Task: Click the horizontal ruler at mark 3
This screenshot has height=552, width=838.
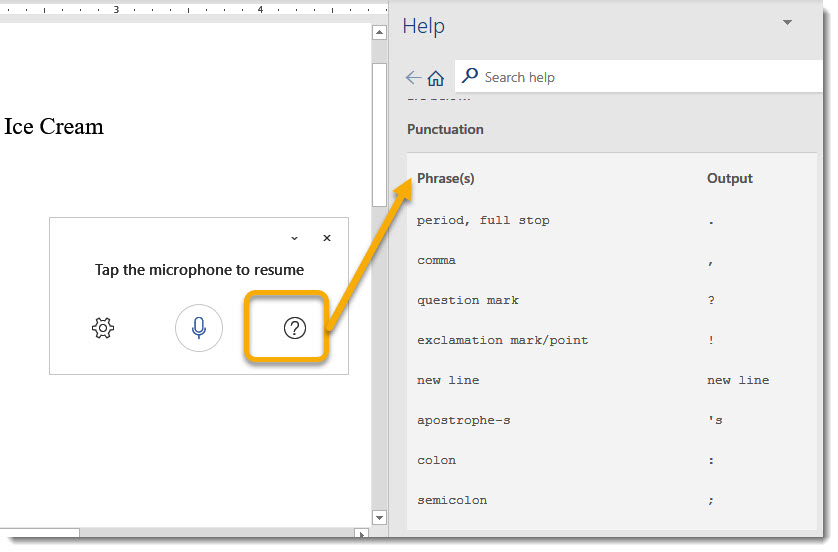Action: [116, 10]
